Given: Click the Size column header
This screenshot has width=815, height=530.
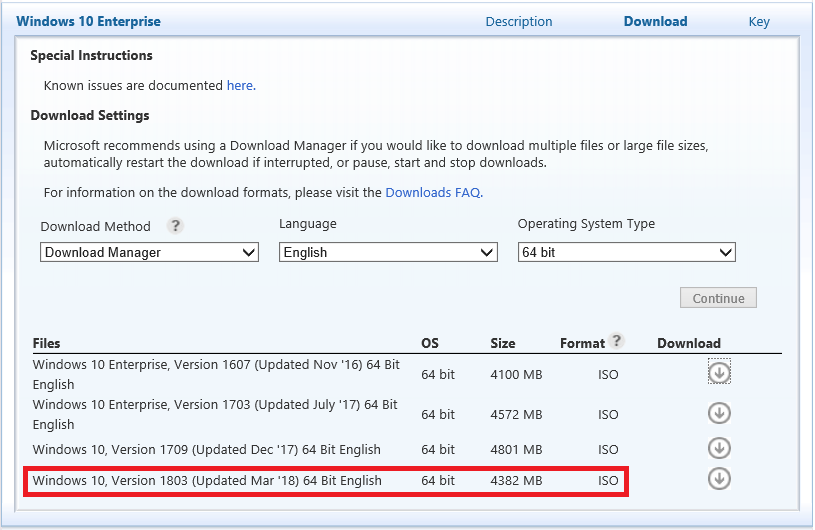Looking at the screenshot, I should point(503,343).
